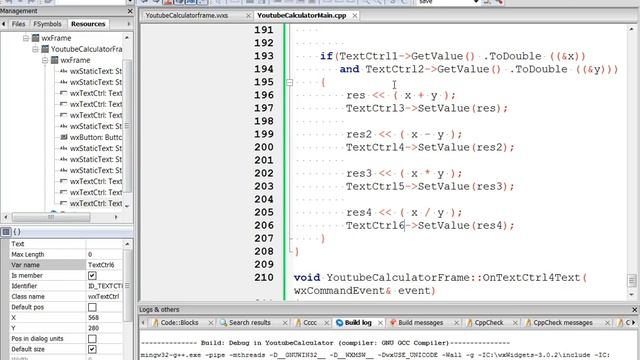Image resolution: width=640 pixels, height=360 pixels.
Task: Open the Code::Blocks log tab
Action: (180, 322)
